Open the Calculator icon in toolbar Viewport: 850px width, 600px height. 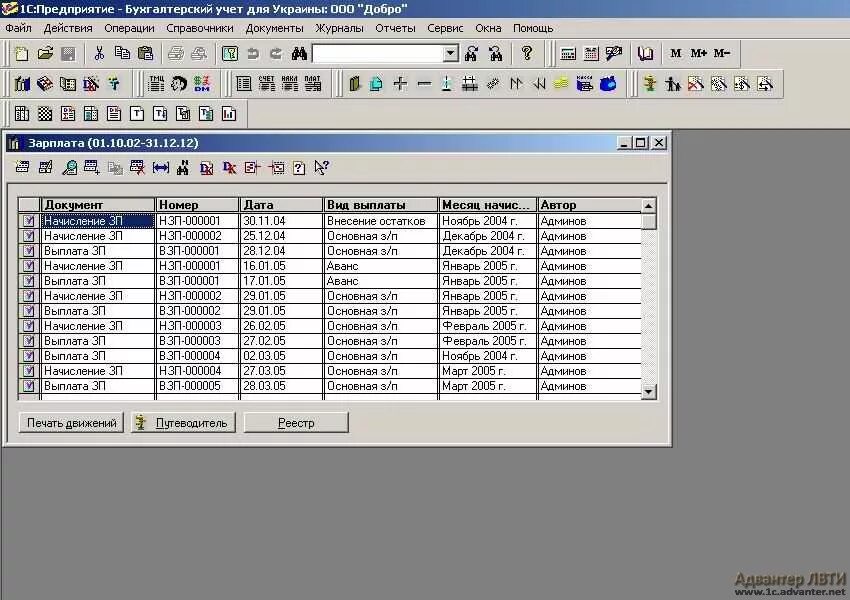click(x=568, y=54)
